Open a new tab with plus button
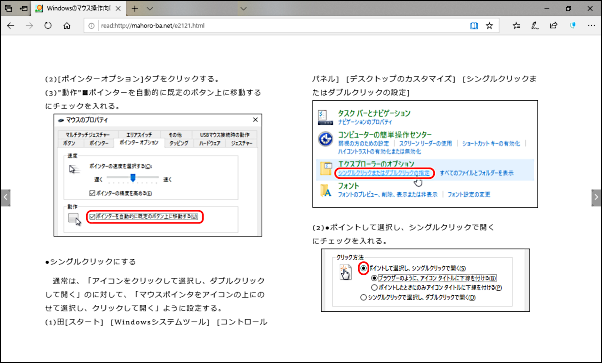Viewport: 602px width, 363px height. pyautogui.click(x=135, y=8)
